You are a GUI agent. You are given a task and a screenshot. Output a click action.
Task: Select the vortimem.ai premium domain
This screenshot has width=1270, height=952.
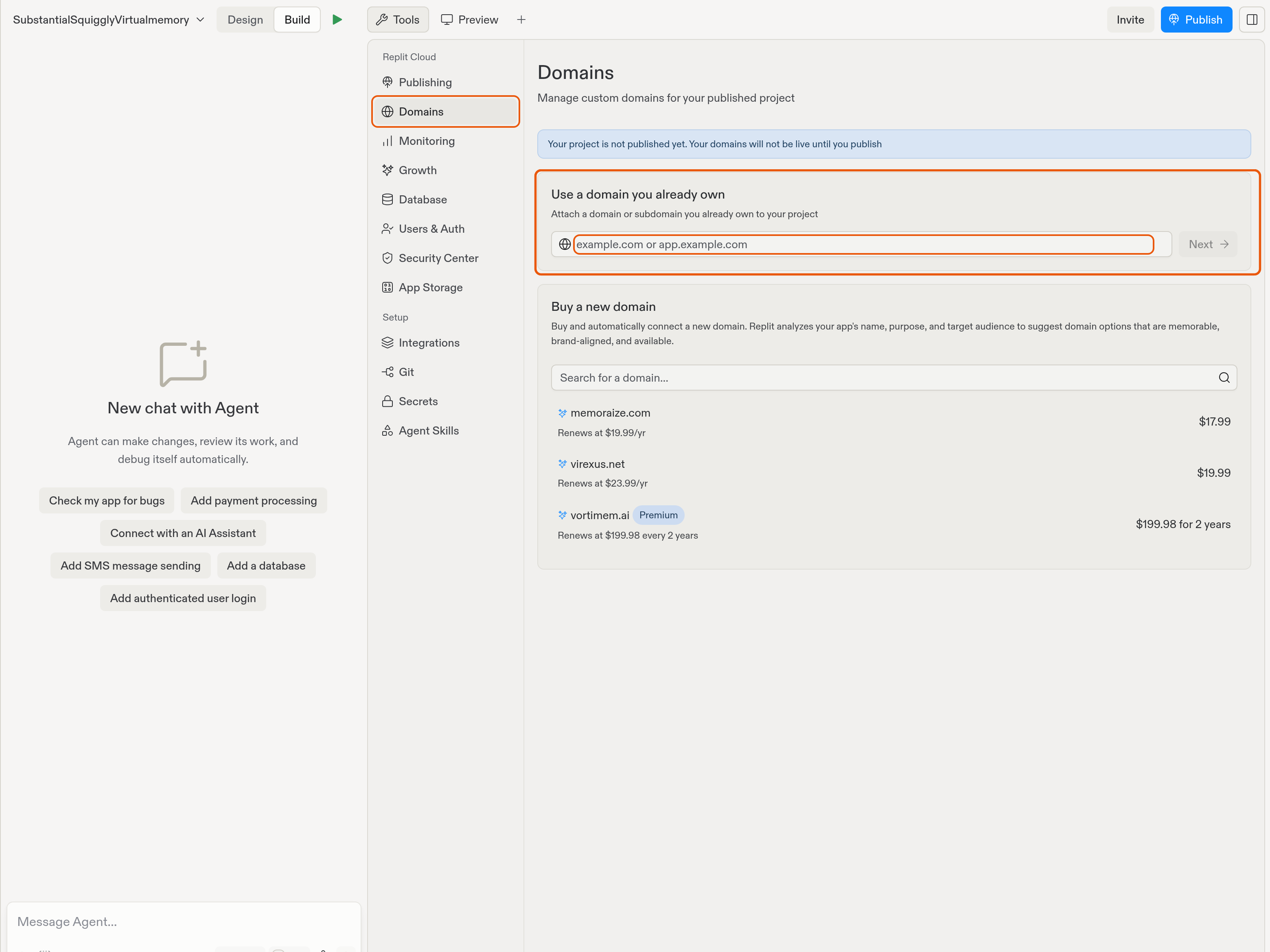coord(893,524)
